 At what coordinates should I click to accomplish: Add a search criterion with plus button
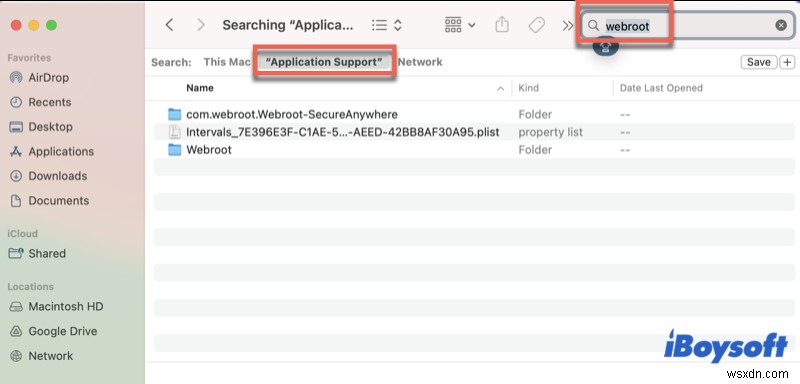coord(788,62)
